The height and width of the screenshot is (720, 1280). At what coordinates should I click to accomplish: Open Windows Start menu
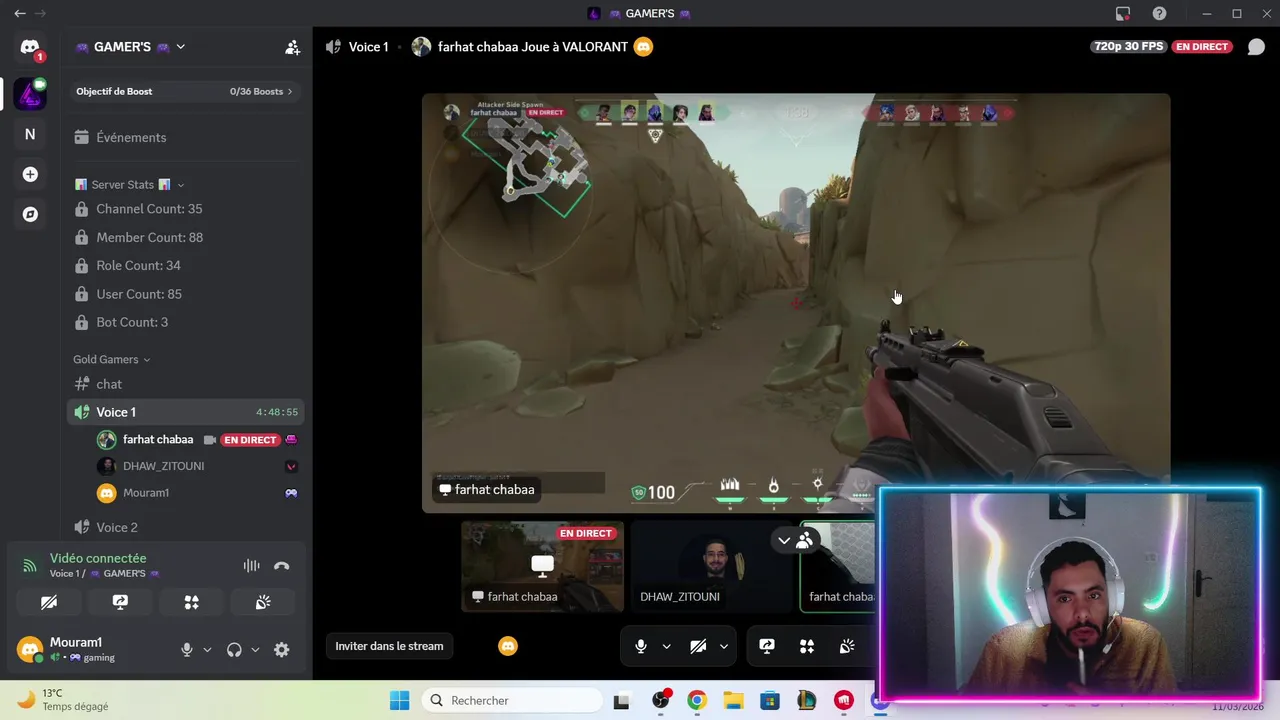point(399,700)
